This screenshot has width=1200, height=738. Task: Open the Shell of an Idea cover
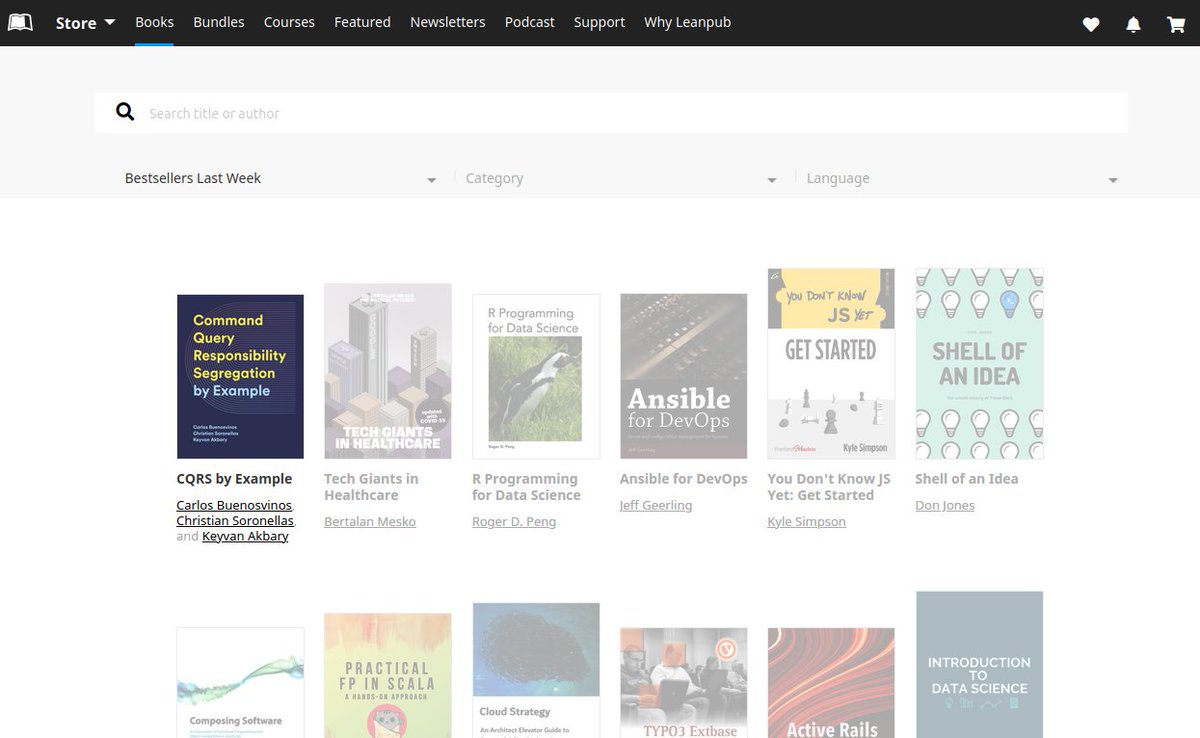coord(979,363)
